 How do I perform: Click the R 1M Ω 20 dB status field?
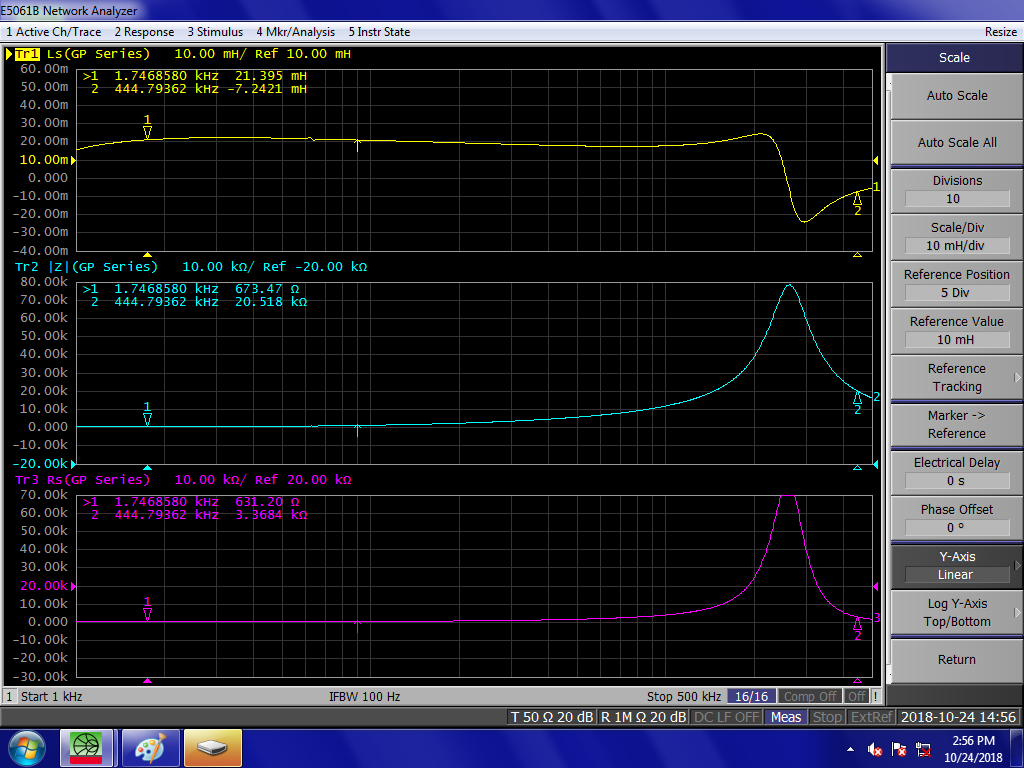pyautogui.click(x=643, y=717)
